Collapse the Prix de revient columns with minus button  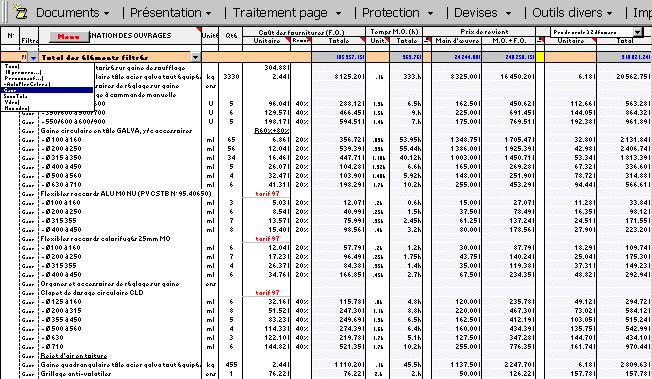click(540, 40)
